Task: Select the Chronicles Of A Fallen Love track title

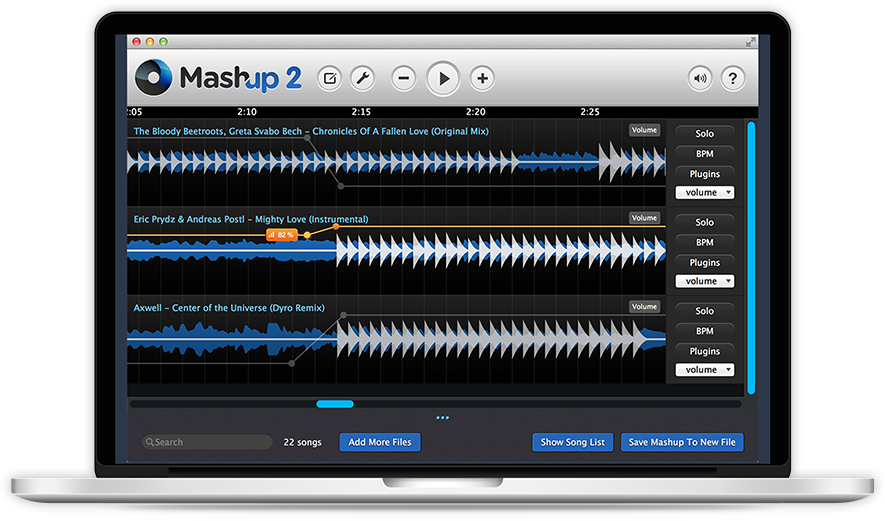Action: 311,131
